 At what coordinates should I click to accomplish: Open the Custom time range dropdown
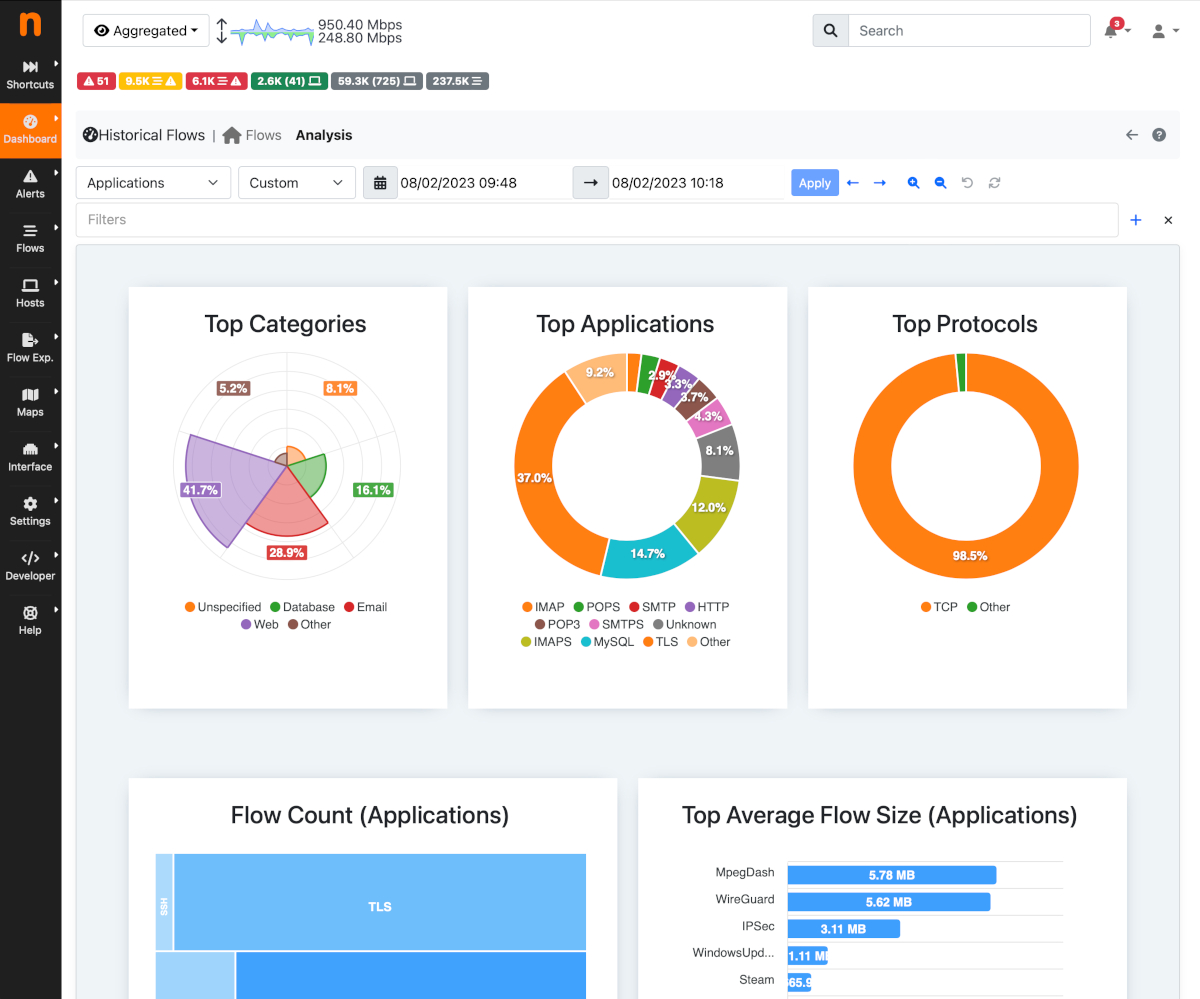(x=296, y=182)
